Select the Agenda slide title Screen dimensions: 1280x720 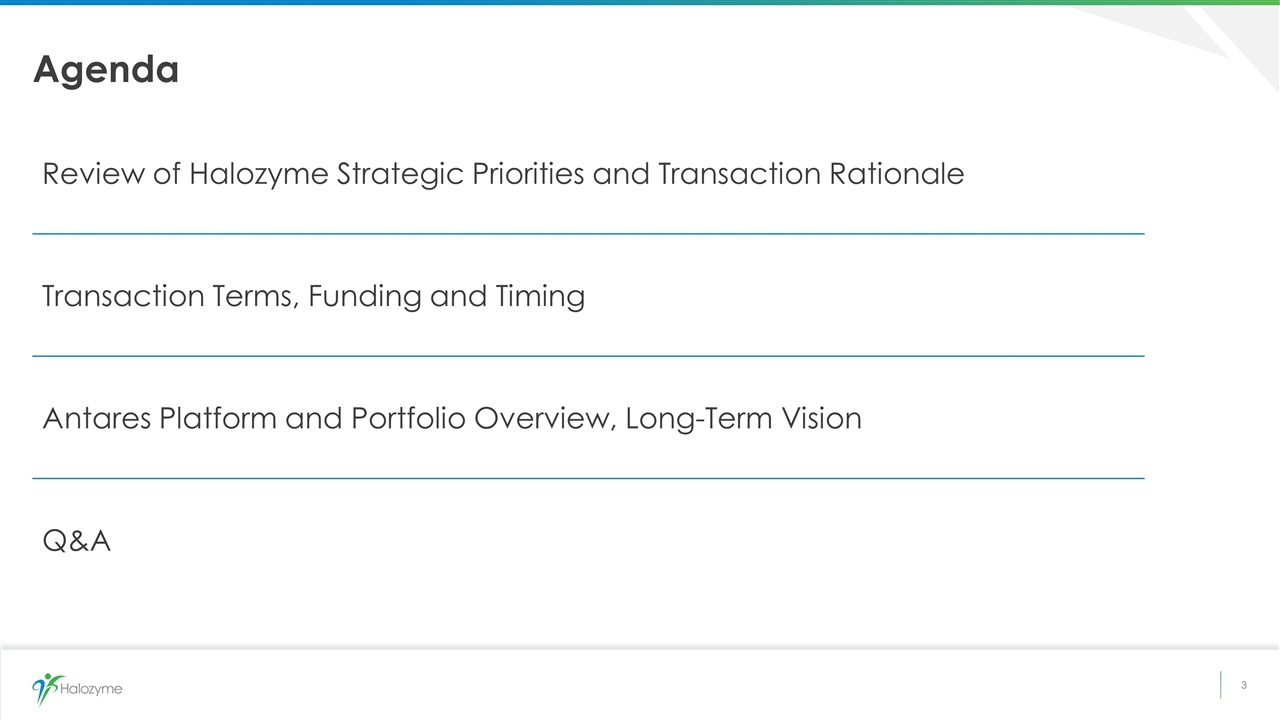point(106,69)
